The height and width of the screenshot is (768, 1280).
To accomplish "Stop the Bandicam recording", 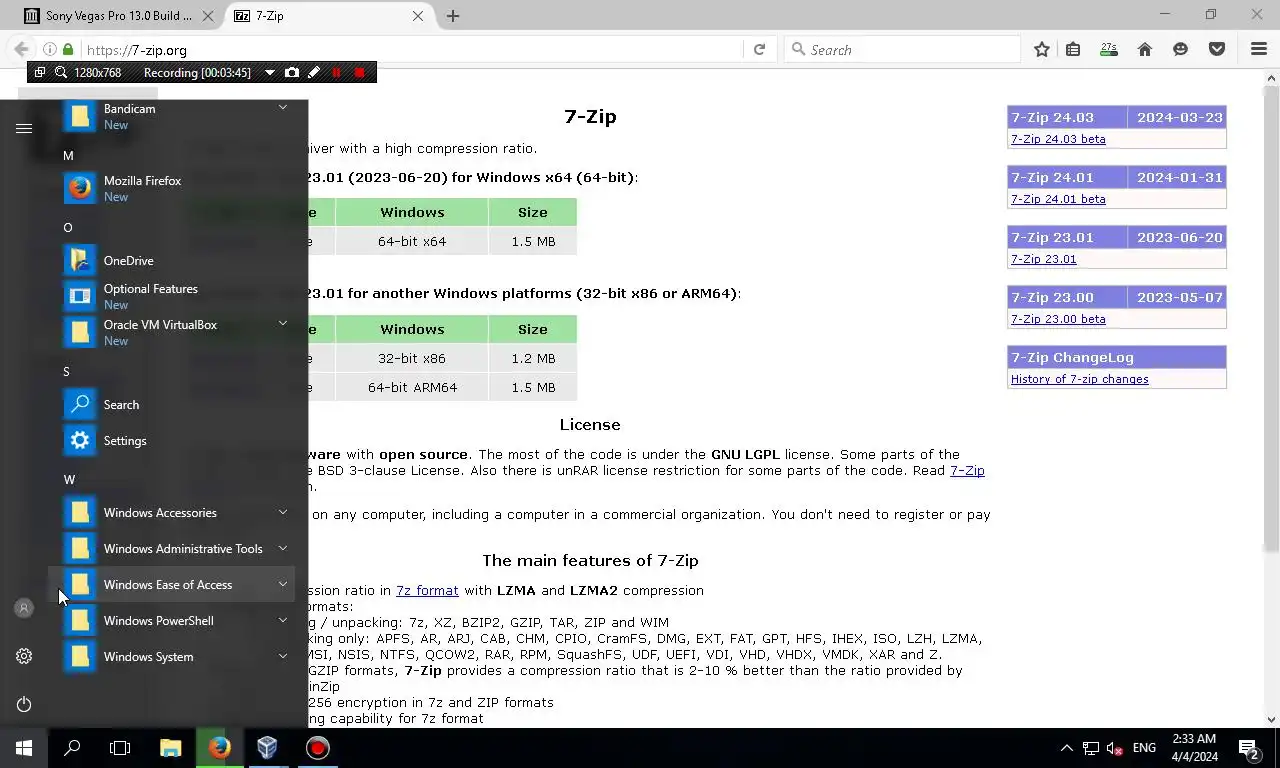I will (360, 72).
